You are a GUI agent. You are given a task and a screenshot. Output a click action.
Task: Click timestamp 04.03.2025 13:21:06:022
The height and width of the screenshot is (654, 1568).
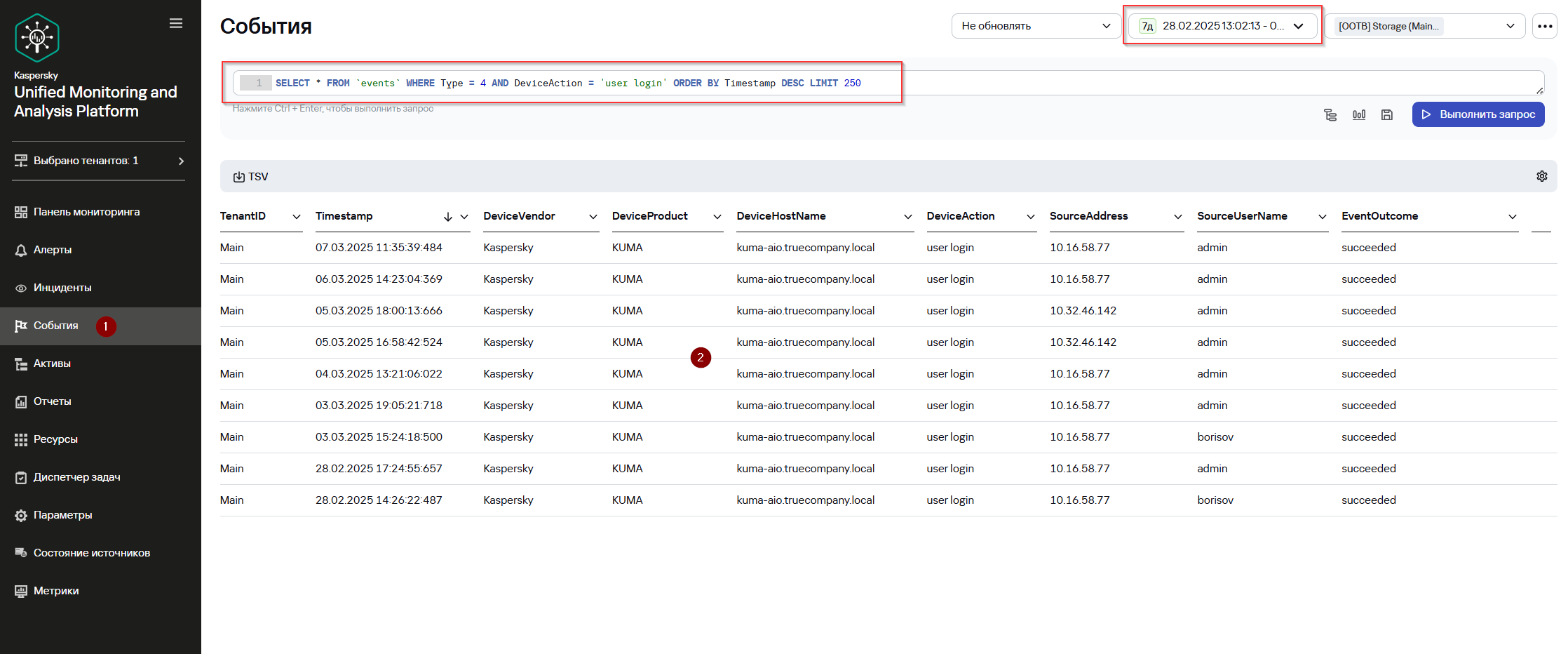click(x=379, y=374)
